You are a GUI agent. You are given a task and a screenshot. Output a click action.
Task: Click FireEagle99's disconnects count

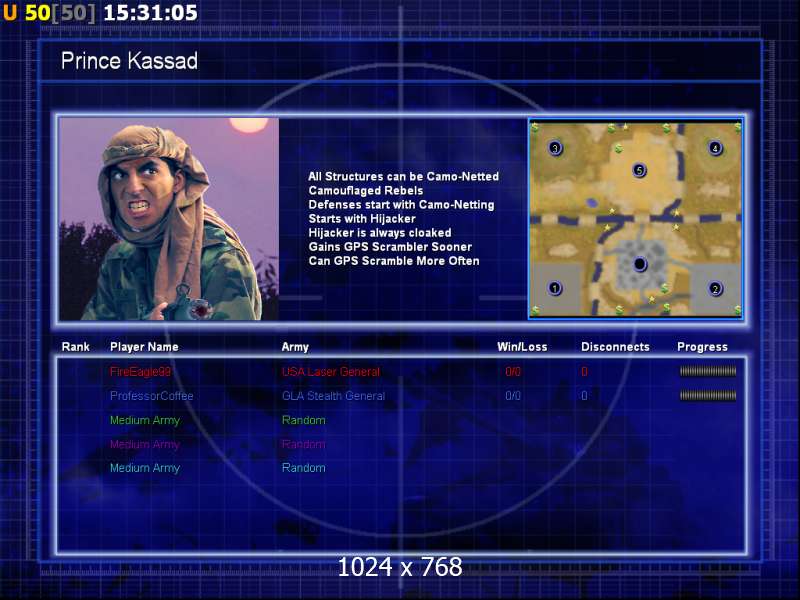point(584,371)
